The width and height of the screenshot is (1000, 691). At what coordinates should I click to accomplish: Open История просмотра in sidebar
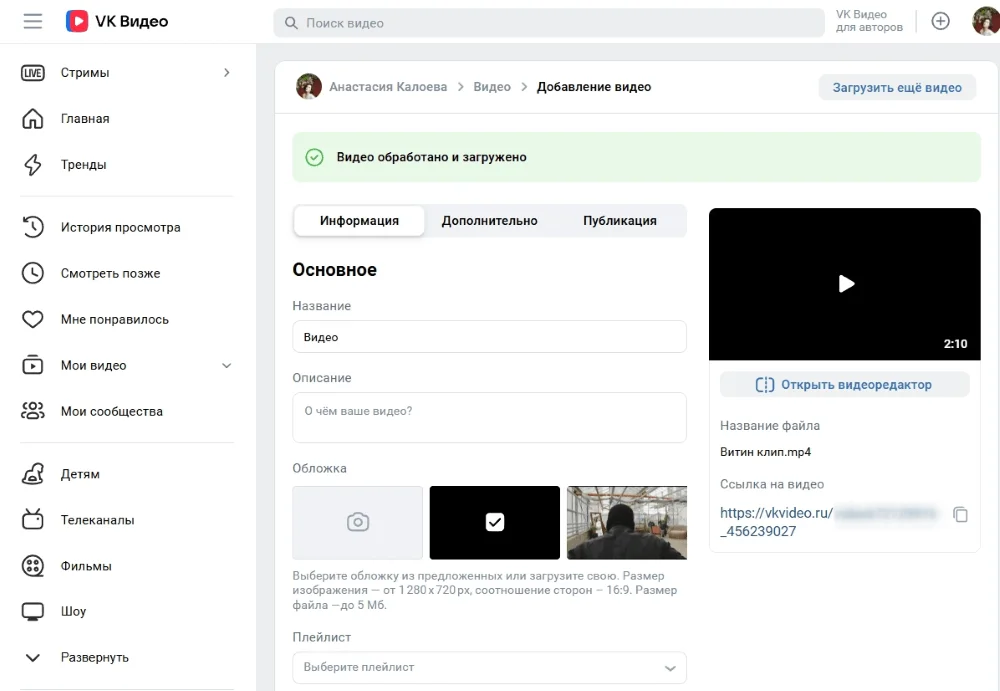pos(120,227)
